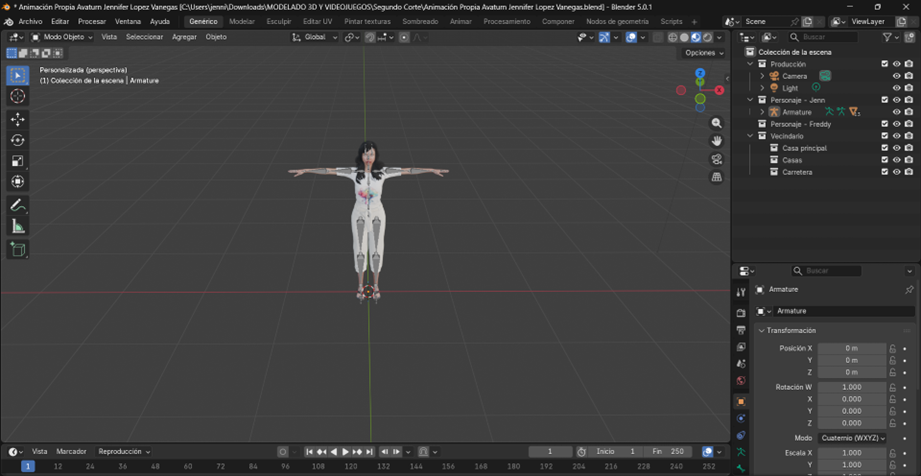This screenshot has height=476, width=921.
Task: Open the Scene properties tab
Action: pos(741,364)
